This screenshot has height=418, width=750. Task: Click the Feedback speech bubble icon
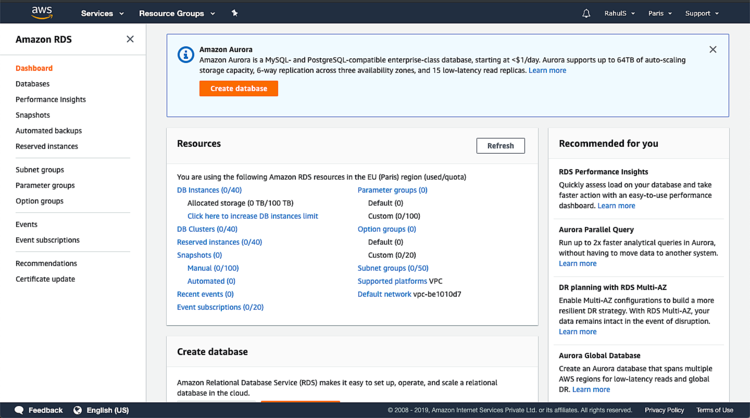(19, 410)
